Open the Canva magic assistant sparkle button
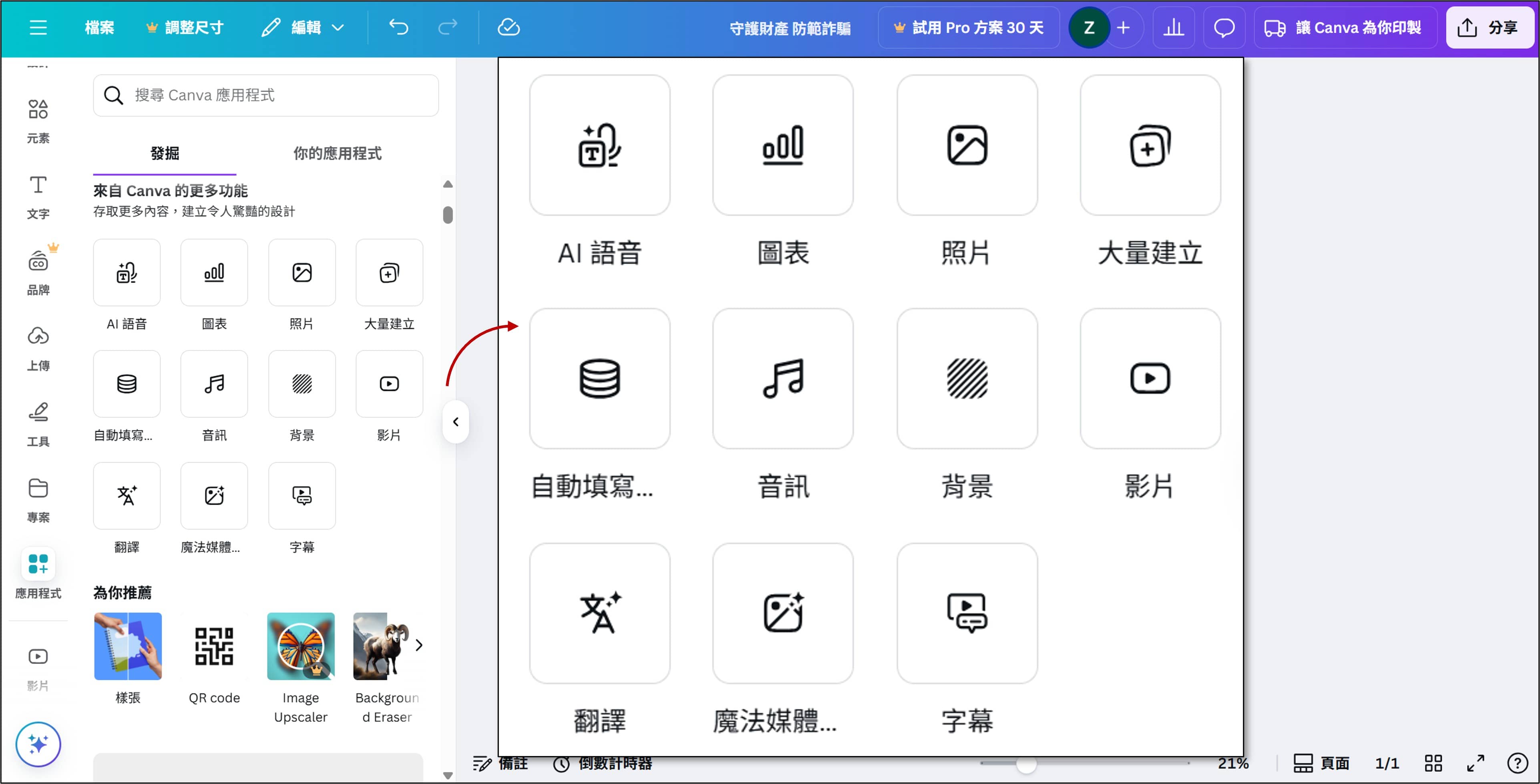Screen dimensions: 1540x784 pos(38,744)
